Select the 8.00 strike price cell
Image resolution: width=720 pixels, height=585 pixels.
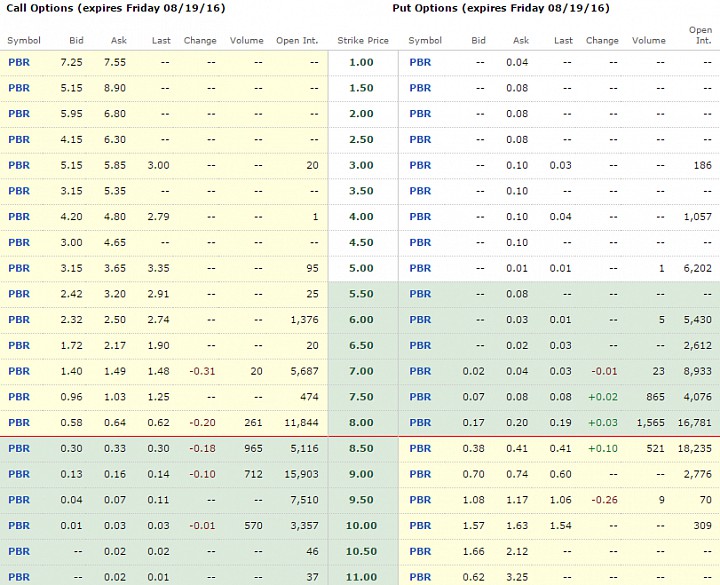pyautogui.click(x=361, y=422)
